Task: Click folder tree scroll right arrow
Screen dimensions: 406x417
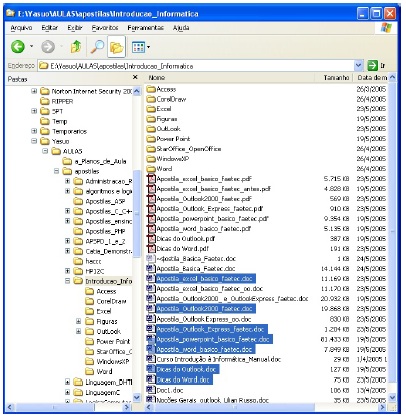Action: click(x=127, y=407)
